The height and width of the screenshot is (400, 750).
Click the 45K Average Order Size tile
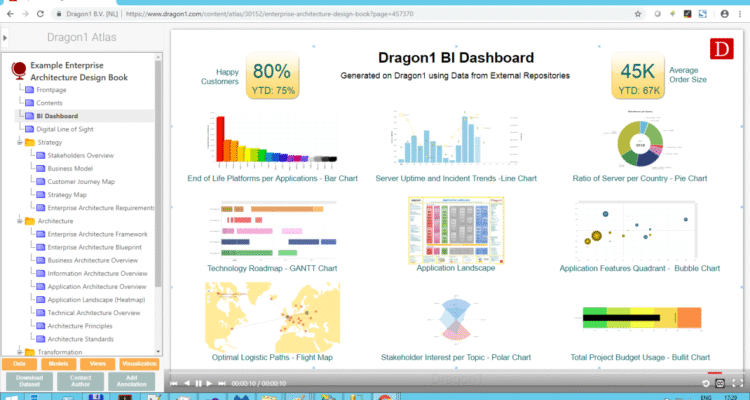[638, 76]
